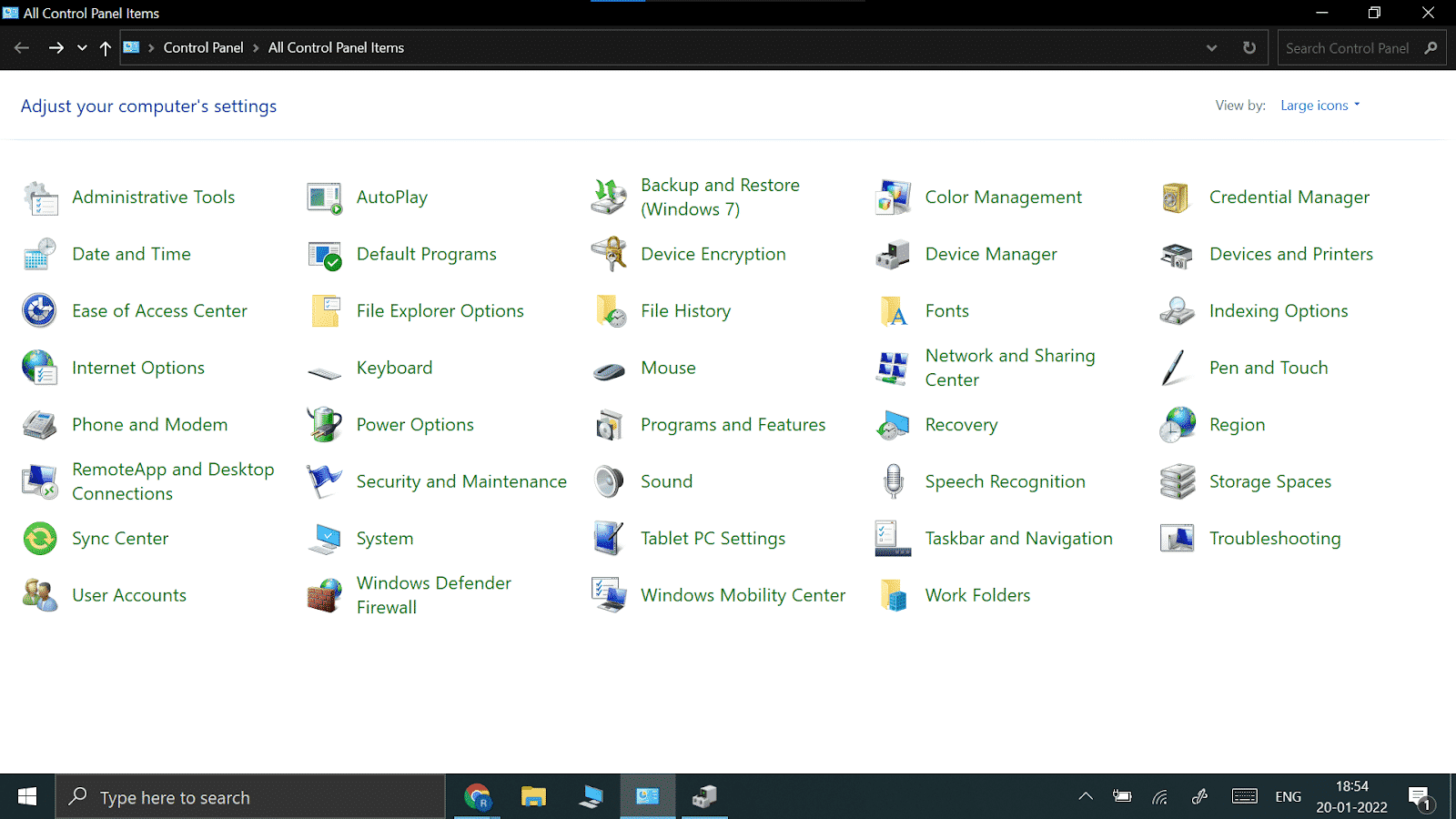Expand chevron after Control Panel breadcrumb

[256, 48]
